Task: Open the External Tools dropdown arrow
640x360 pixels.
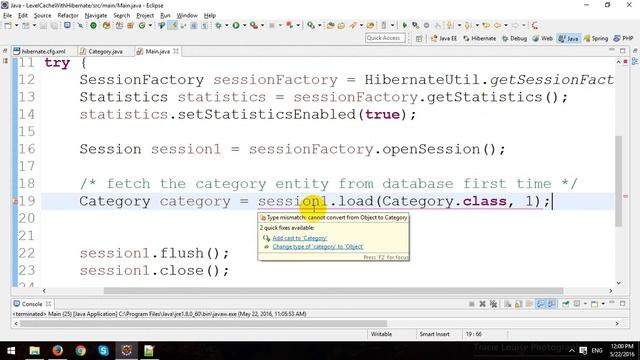Action: [262, 25]
